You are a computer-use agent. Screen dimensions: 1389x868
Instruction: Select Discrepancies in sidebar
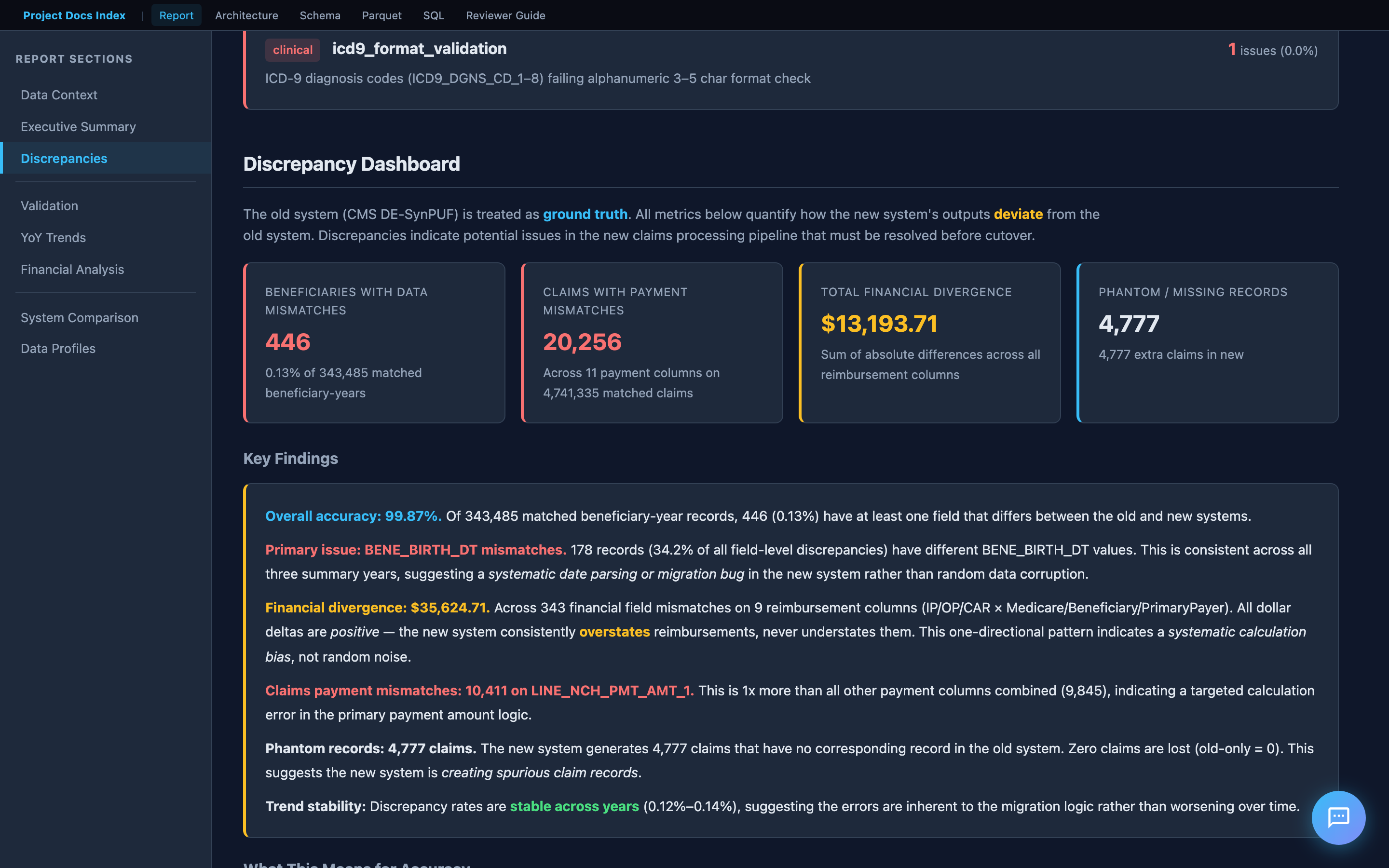pos(64,159)
